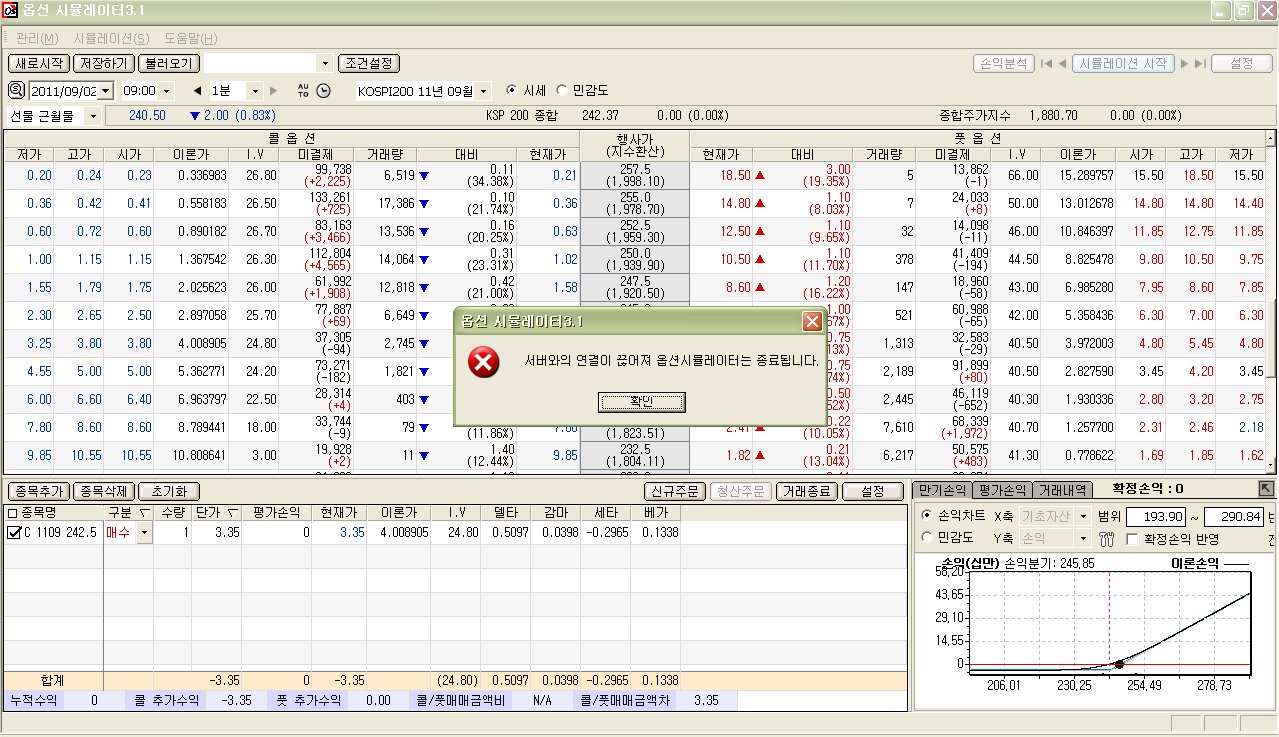Click the magnifier search icon beside the date
The width and height of the screenshot is (1279, 737).
[x=16, y=90]
